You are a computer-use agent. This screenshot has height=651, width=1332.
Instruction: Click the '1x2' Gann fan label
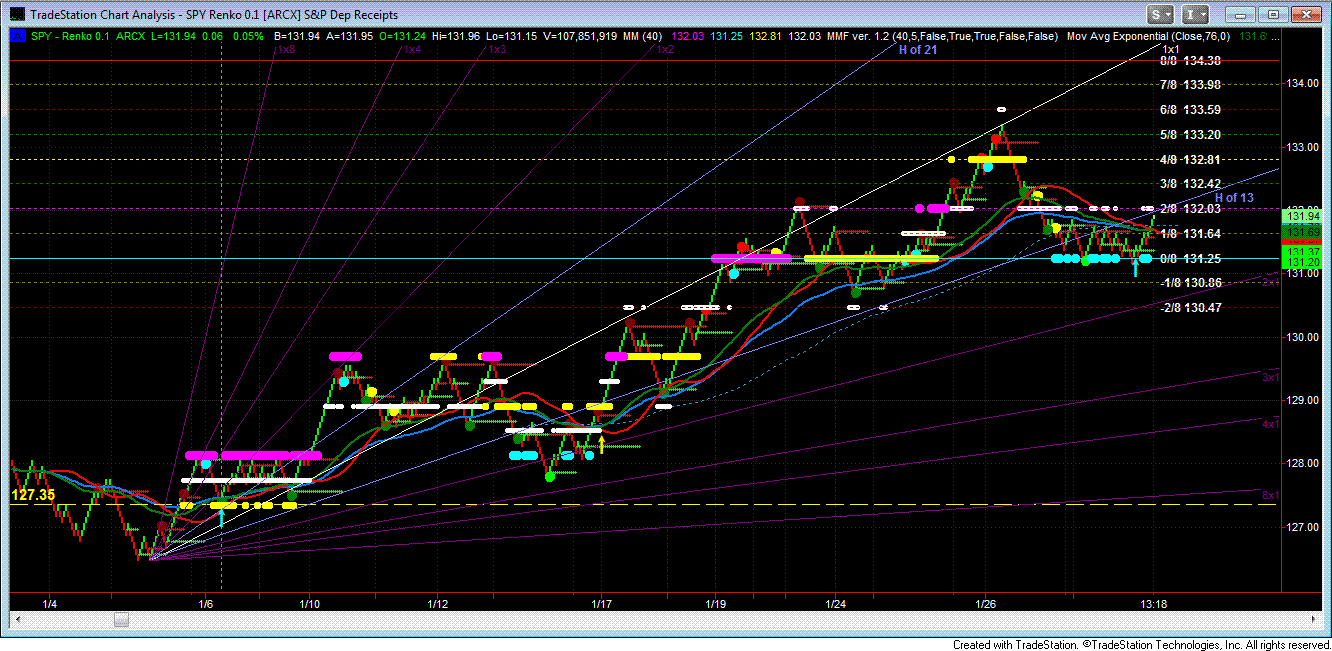pyautogui.click(x=665, y=49)
